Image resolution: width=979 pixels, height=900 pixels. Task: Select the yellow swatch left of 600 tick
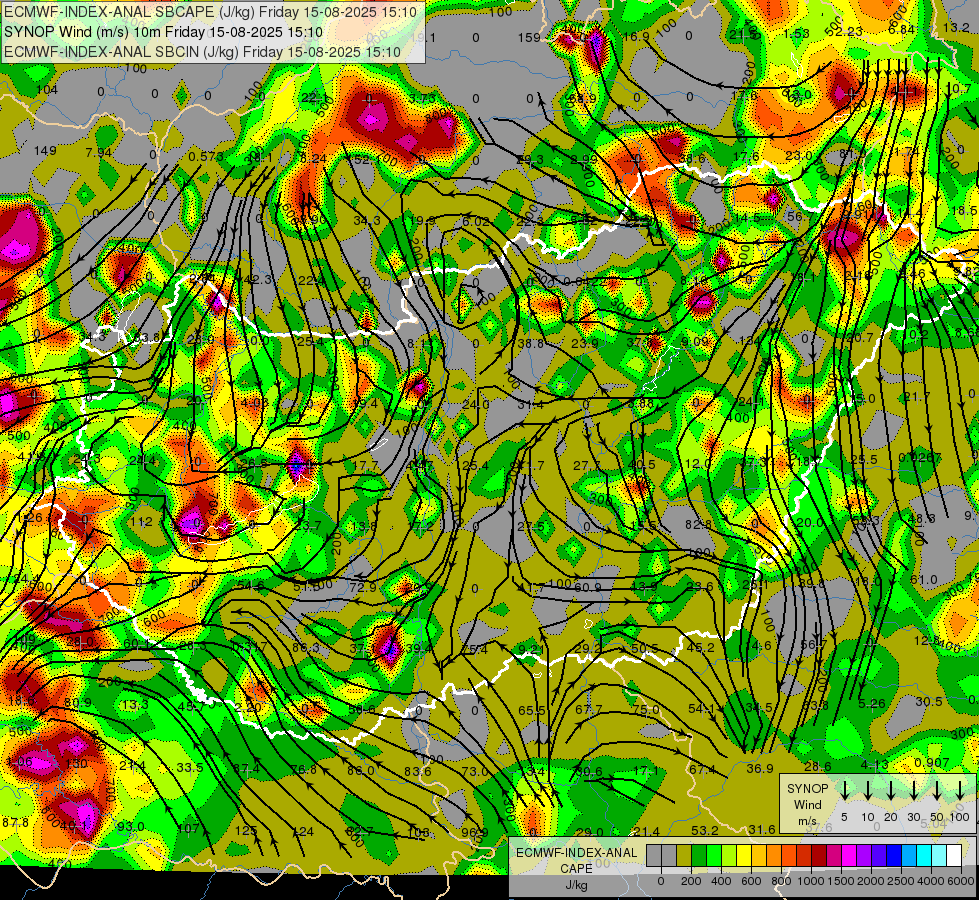point(744,856)
